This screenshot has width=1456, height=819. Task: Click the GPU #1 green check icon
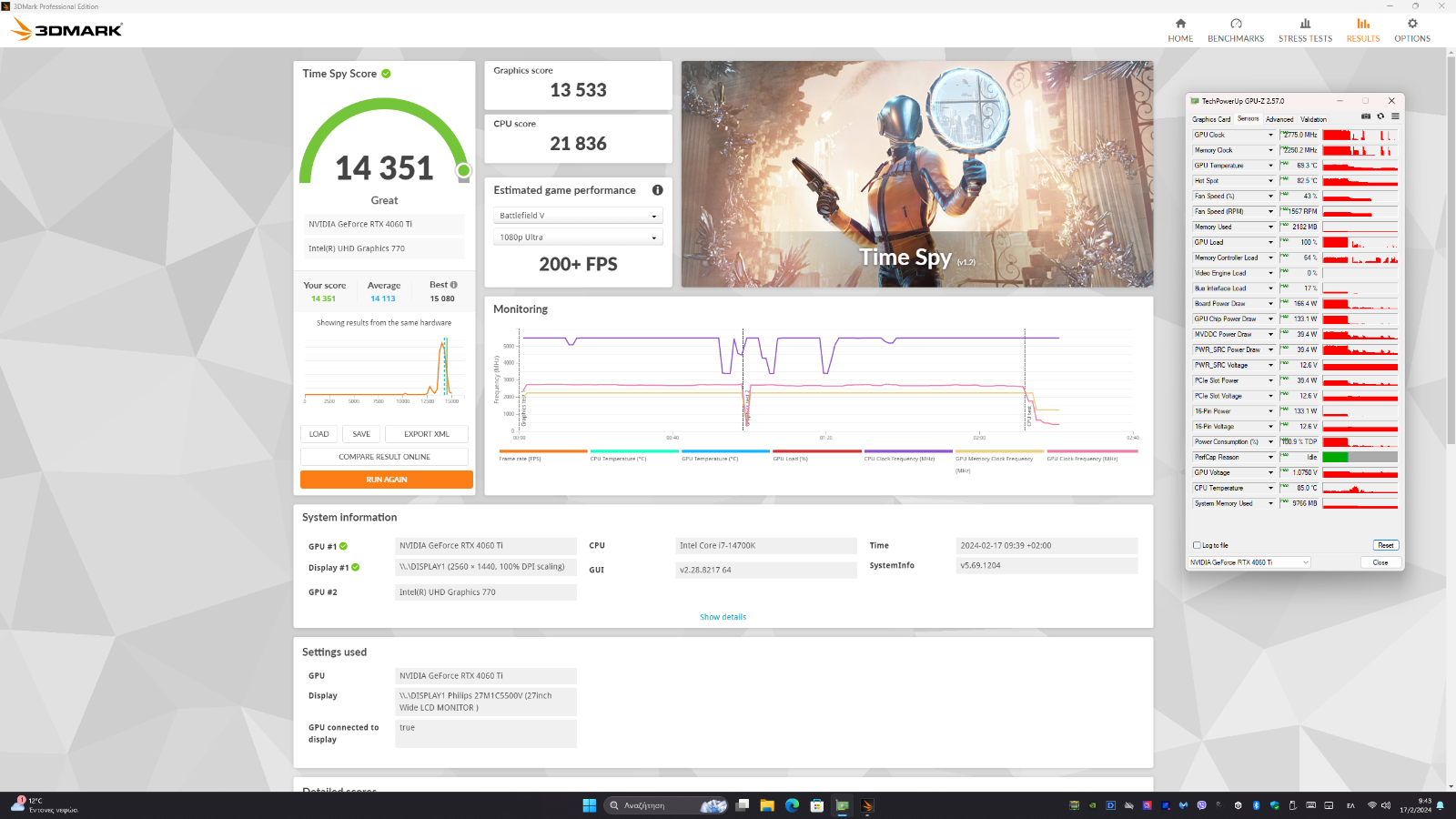(x=343, y=546)
